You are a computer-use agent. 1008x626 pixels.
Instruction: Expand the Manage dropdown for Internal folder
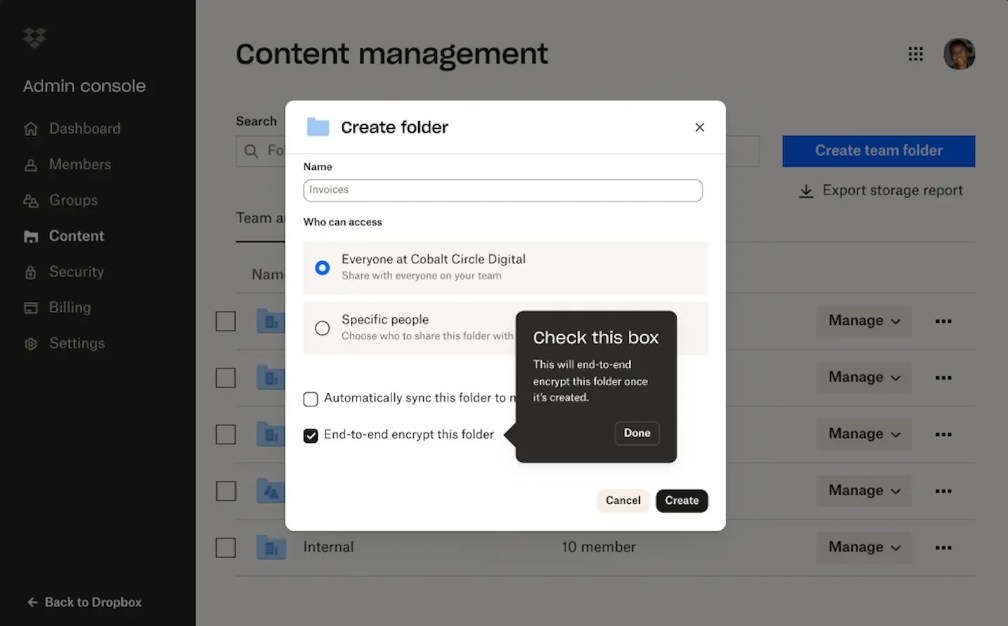(x=864, y=548)
